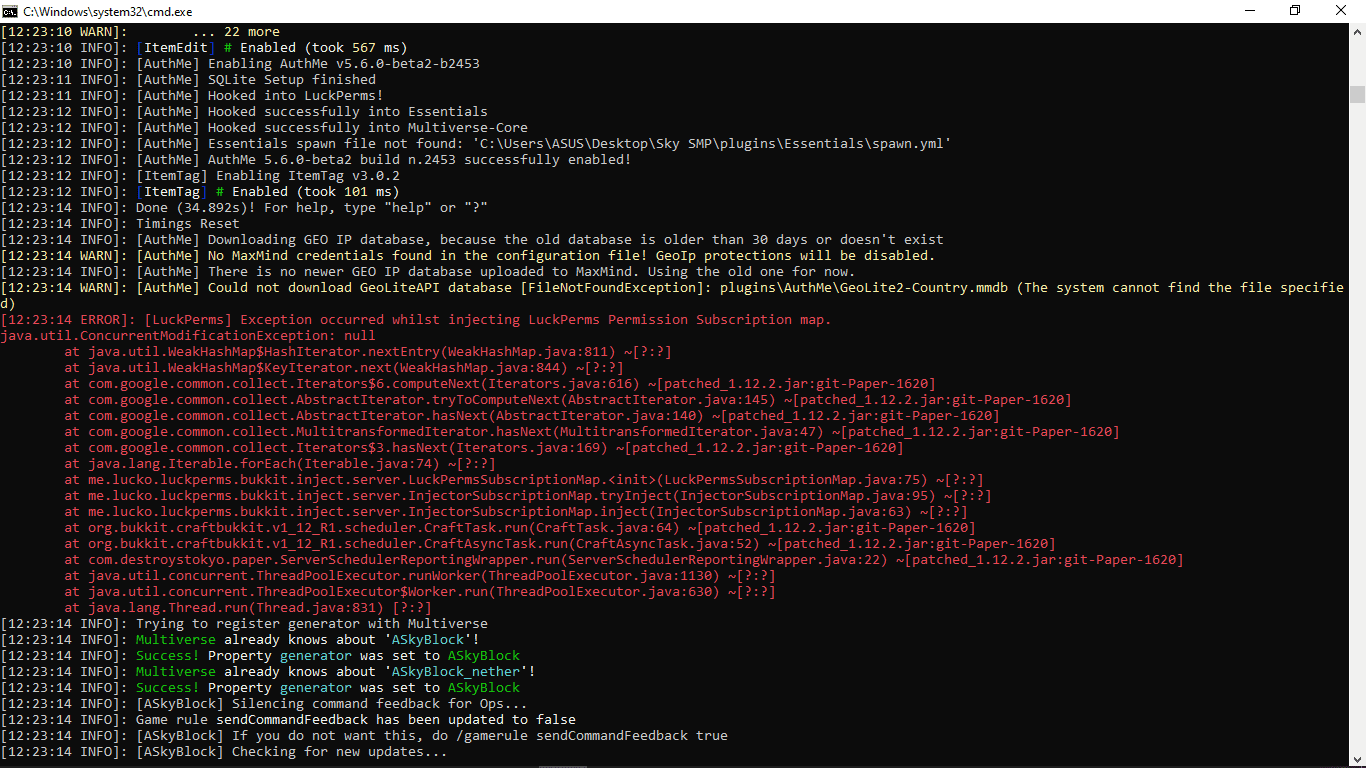Click the vertical scrollbar thumb
1366x768 pixels.
(x=1357, y=94)
